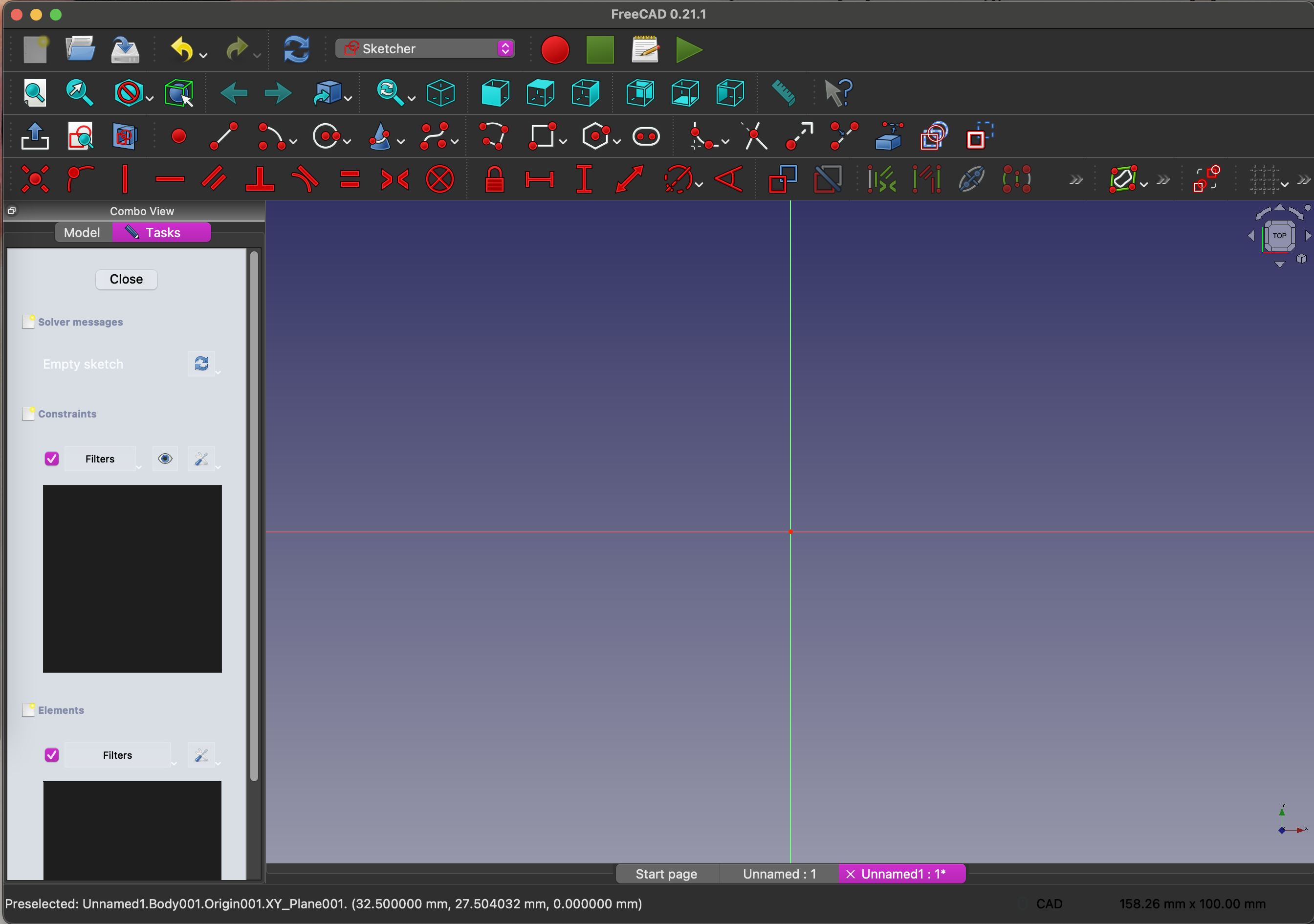Select the Trim edge tool
1314x924 pixels.
(x=755, y=136)
